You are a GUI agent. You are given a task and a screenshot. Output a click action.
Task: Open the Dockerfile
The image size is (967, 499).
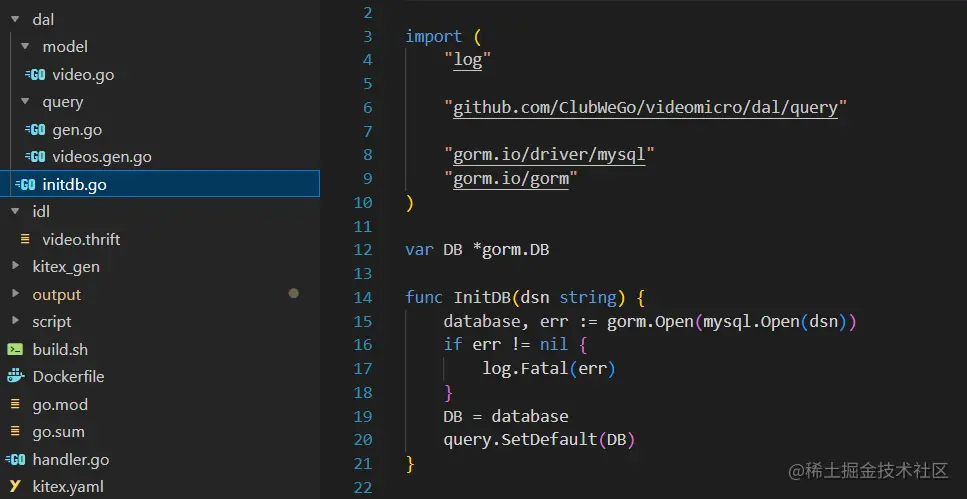[x=68, y=376]
